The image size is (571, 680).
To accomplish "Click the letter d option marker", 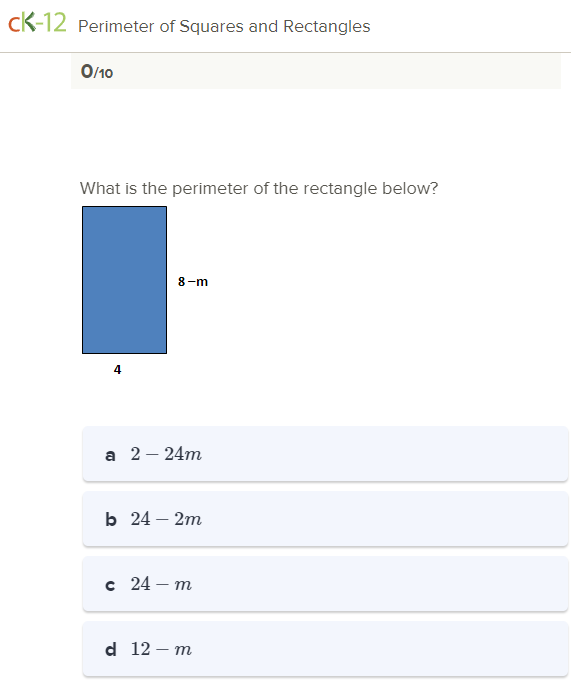I will click(x=111, y=649).
